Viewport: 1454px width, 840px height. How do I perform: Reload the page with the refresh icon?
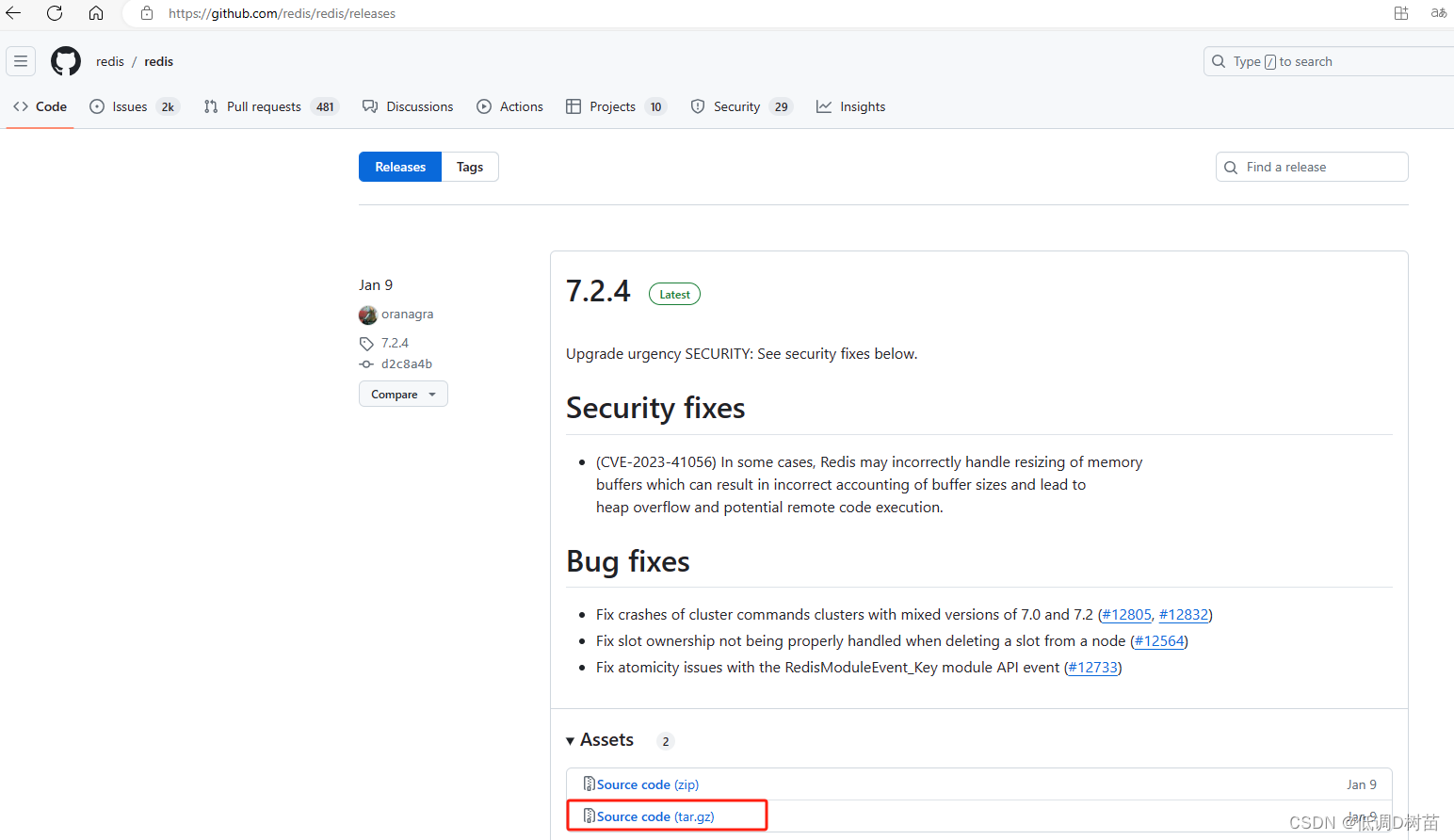(x=55, y=13)
